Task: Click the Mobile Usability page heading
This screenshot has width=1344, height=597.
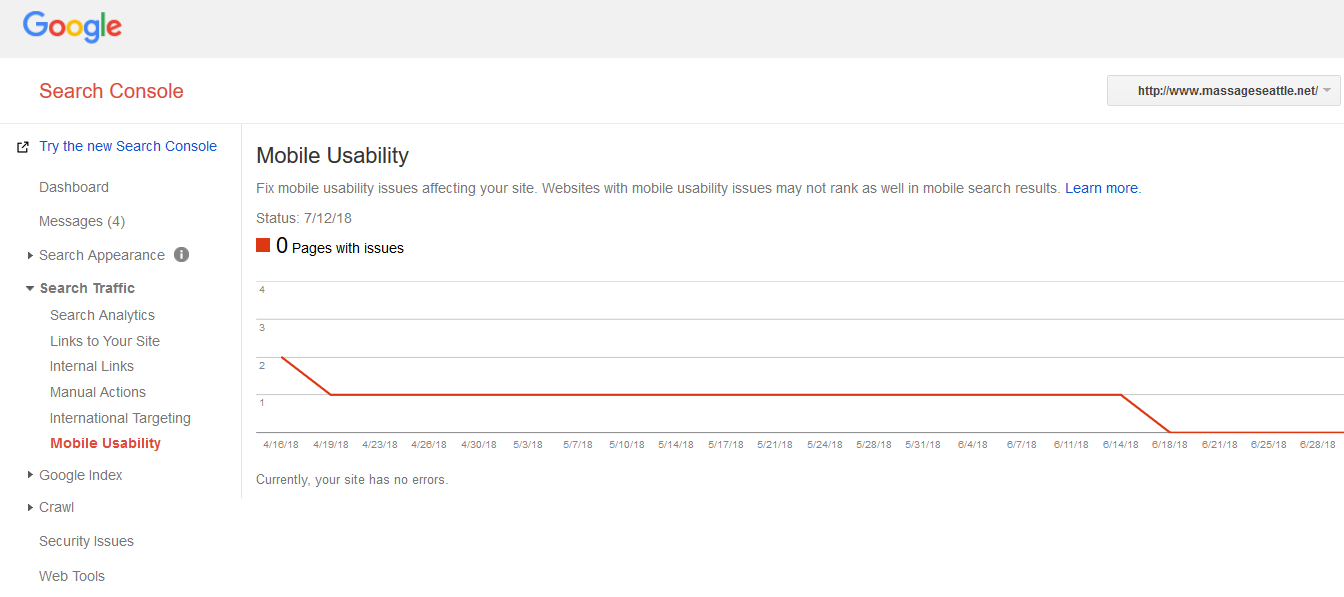Action: point(332,155)
